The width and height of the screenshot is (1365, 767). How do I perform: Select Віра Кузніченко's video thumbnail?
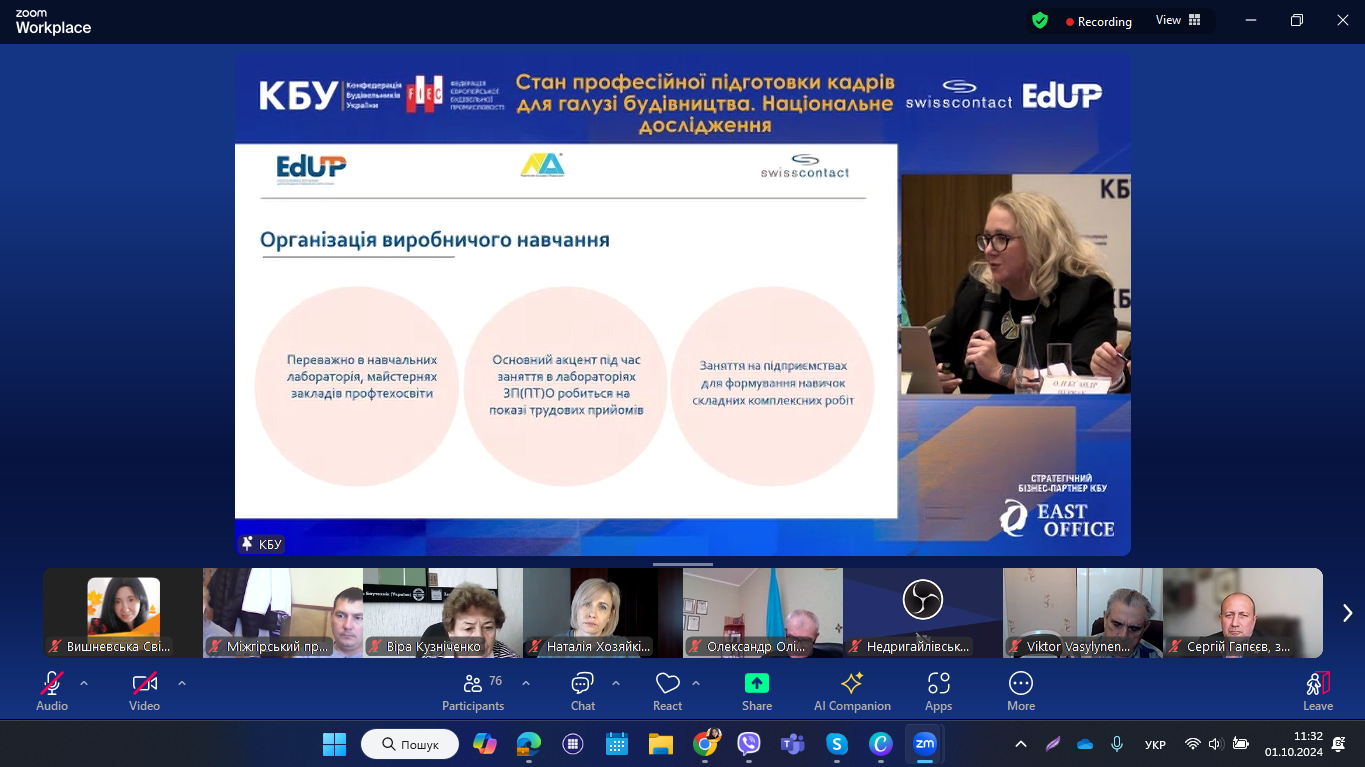[x=442, y=612]
